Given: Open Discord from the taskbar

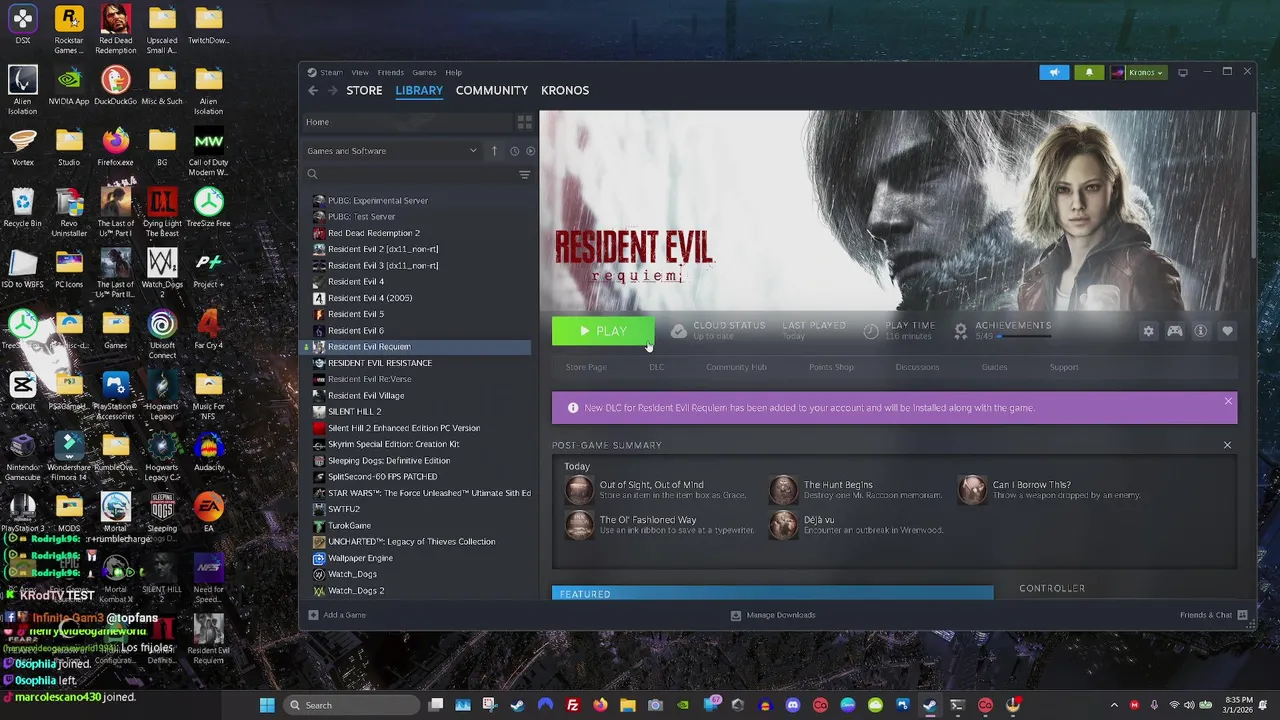Looking at the screenshot, I should click(793, 705).
